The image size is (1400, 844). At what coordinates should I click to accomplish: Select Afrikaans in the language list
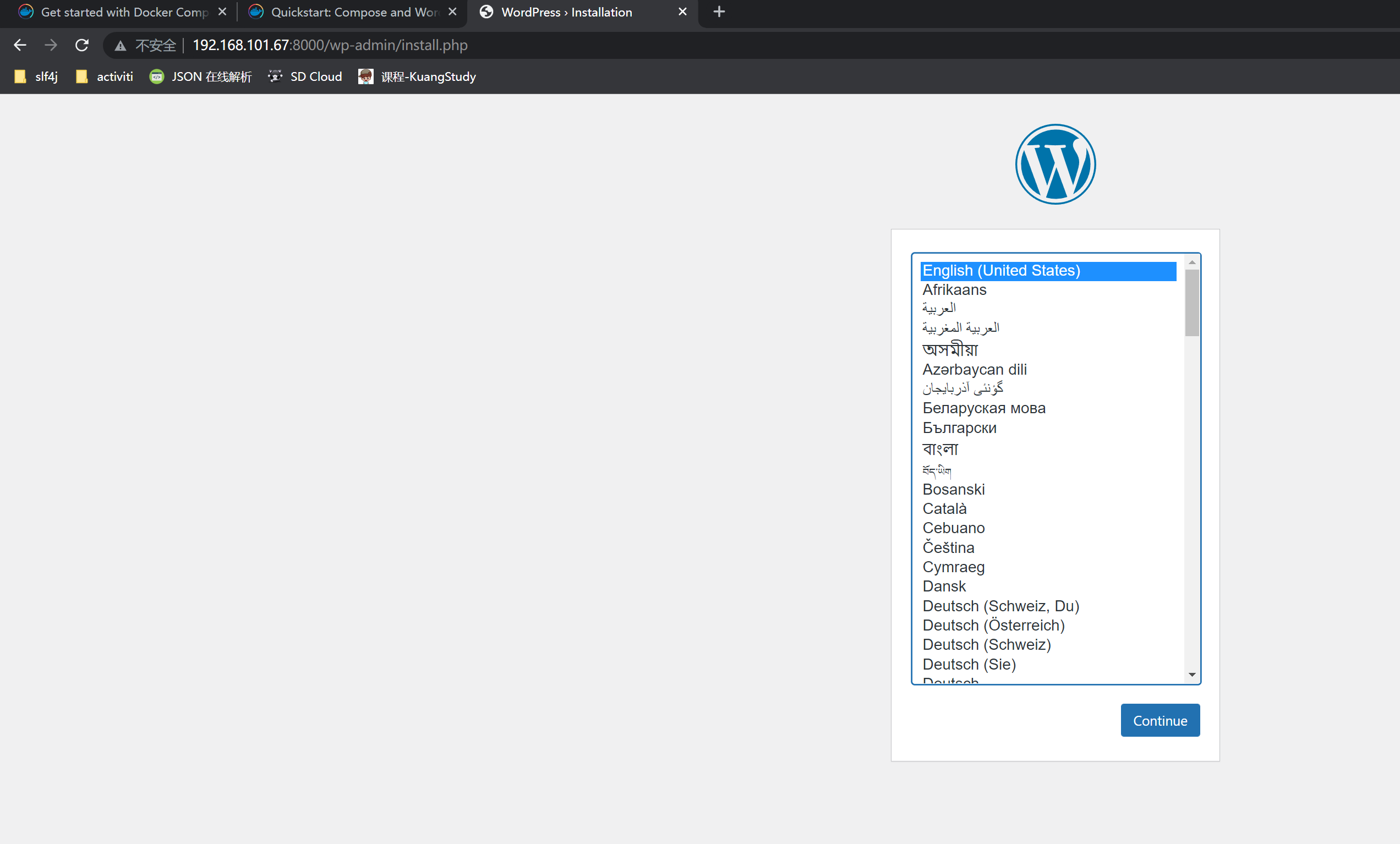point(954,289)
